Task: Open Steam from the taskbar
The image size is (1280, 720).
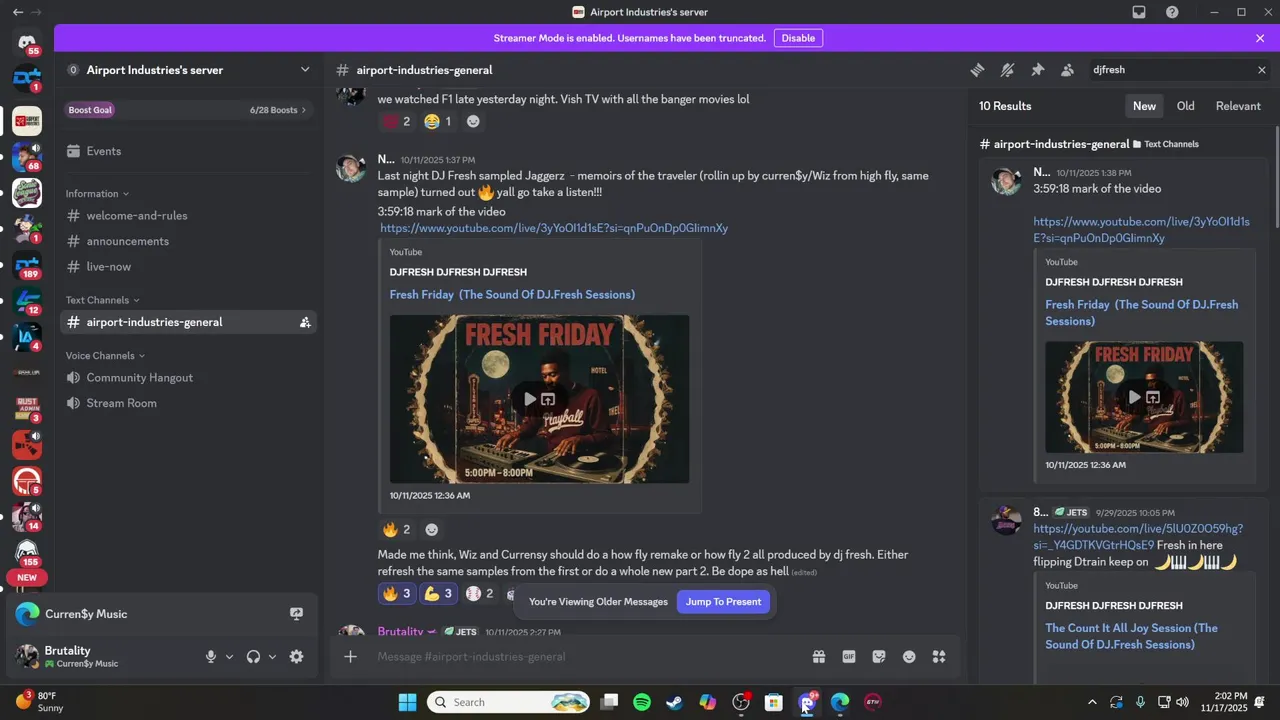Action: 675,702
